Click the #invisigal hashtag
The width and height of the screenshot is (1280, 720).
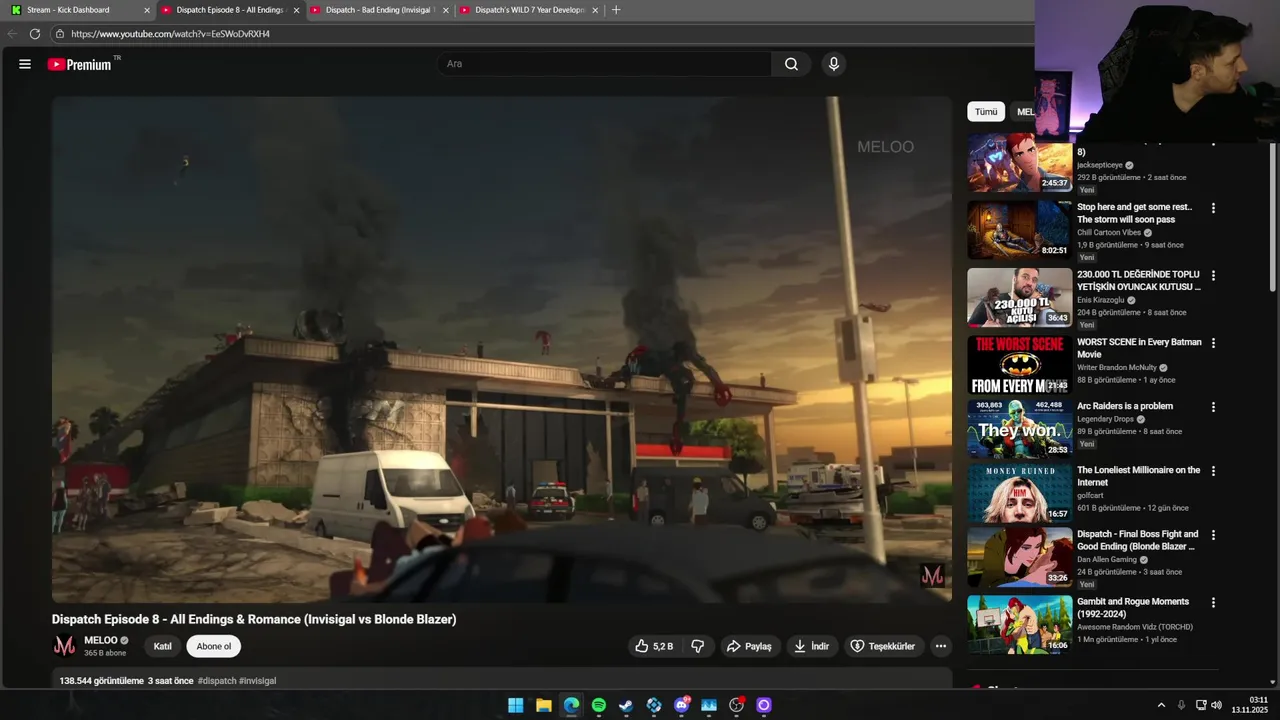[257, 681]
